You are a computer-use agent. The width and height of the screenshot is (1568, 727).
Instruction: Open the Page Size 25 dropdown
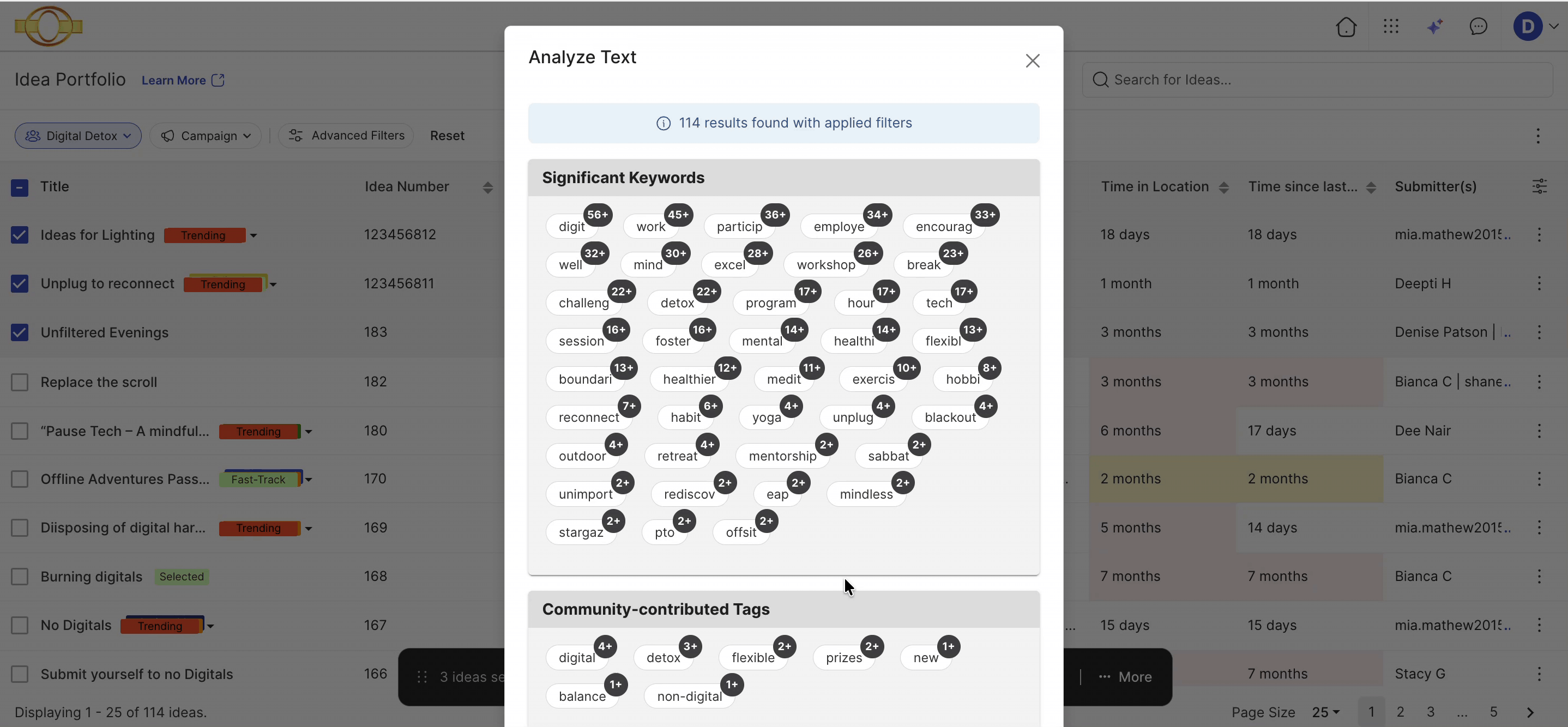point(1325,712)
